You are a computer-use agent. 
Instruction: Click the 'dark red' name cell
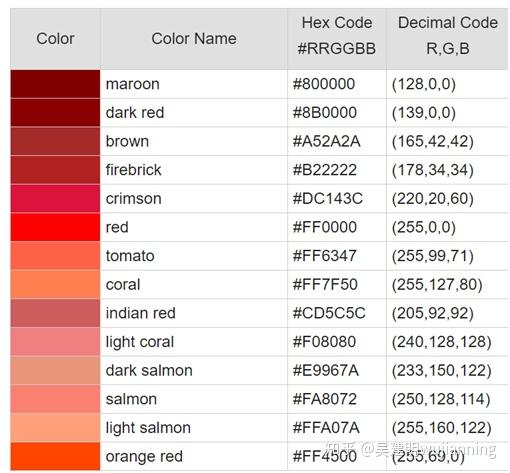coord(194,113)
